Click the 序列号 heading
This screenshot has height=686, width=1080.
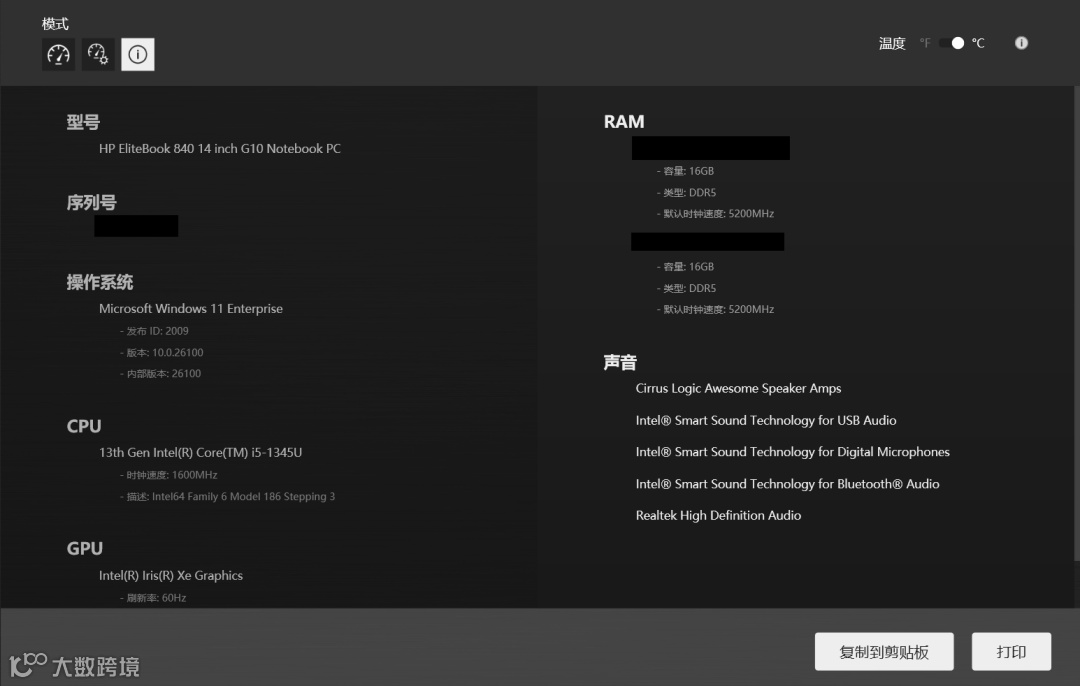pyautogui.click(x=92, y=202)
